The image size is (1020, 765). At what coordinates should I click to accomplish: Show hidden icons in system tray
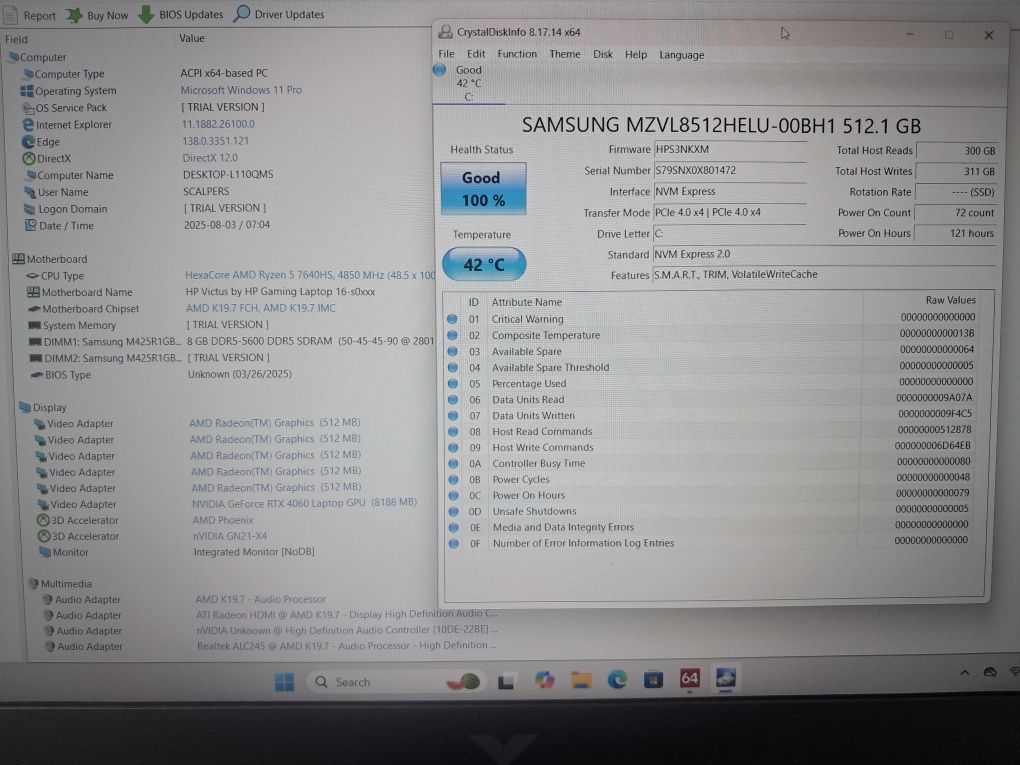click(x=965, y=673)
